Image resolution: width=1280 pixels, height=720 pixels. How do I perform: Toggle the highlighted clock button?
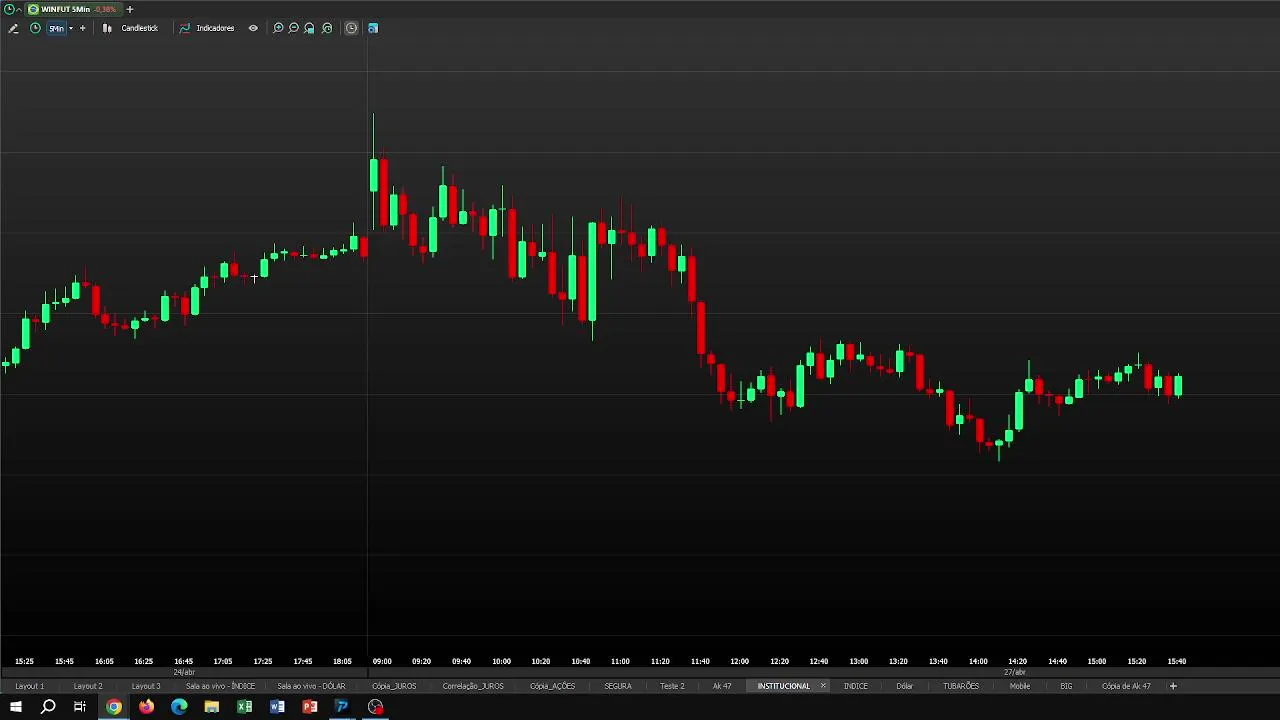(351, 28)
